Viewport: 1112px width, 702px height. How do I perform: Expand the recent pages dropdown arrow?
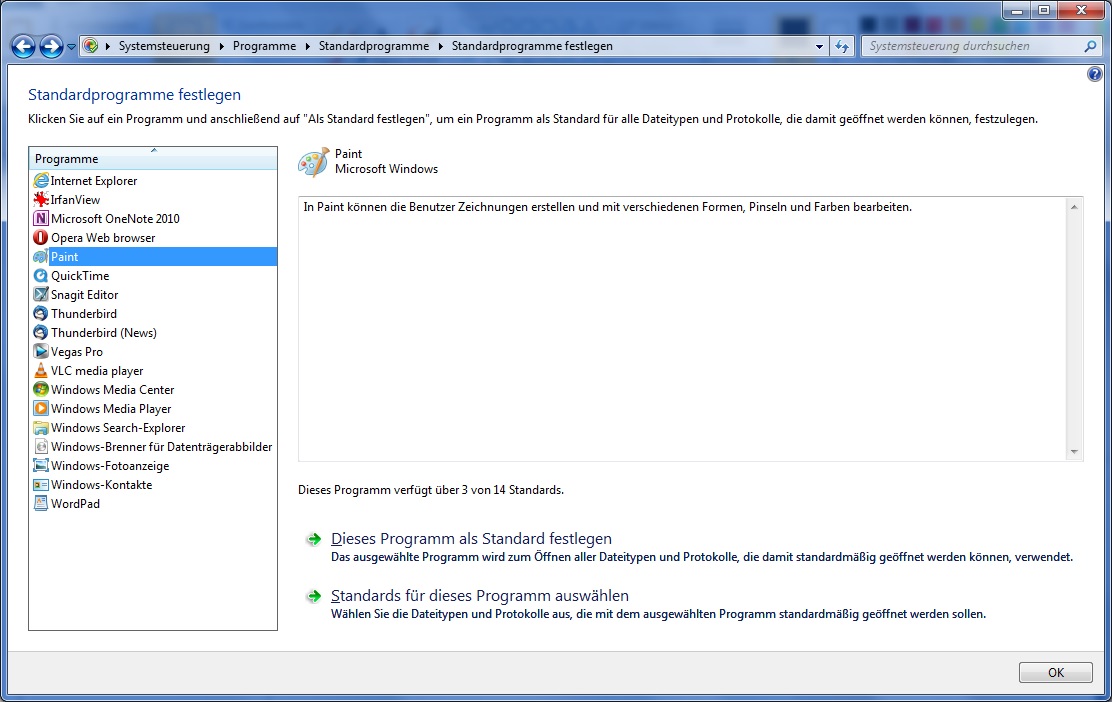point(72,47)
